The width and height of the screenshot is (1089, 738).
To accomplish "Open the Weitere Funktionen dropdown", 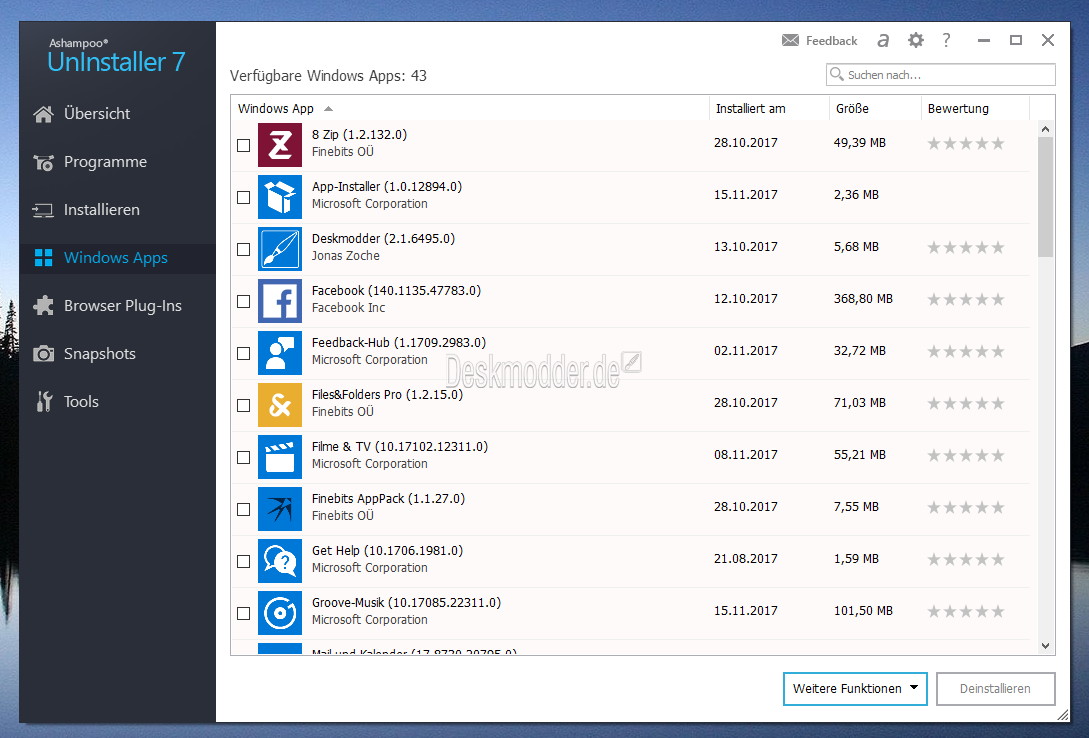I will click(855, 689).
